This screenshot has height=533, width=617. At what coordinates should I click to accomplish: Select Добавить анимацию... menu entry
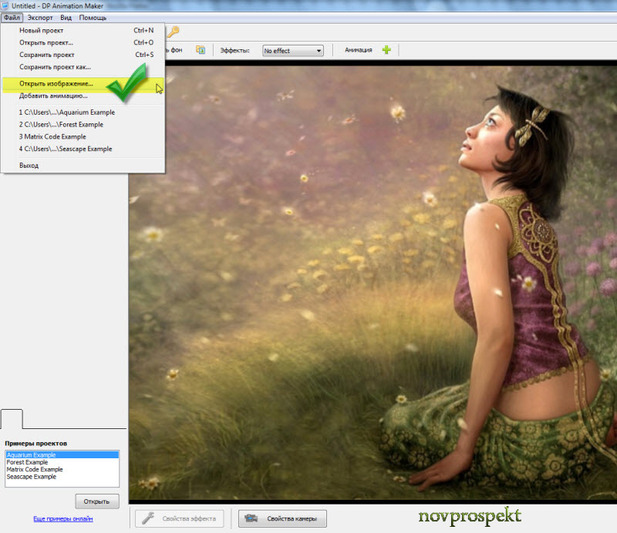pos(83,96)
